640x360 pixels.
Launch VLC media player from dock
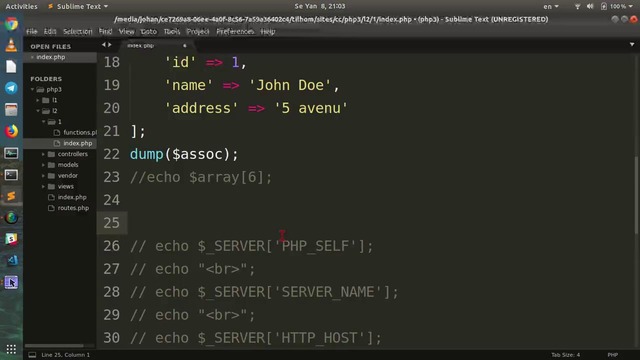[11, 45]
